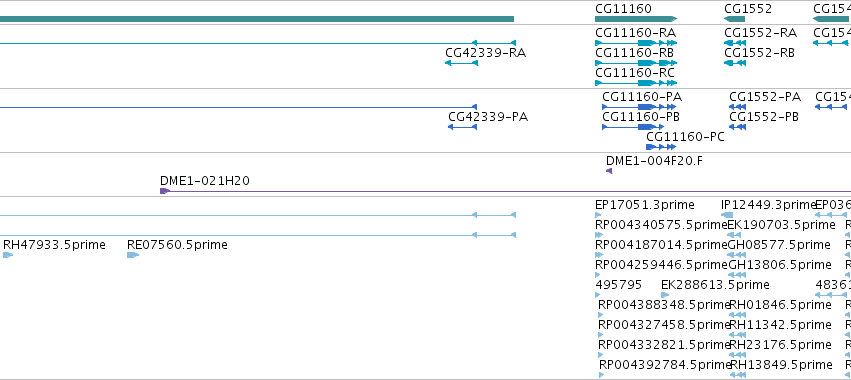Click the CG11160-PA coding feature
This screenshot has width=851, height=380.
point(639,107)
